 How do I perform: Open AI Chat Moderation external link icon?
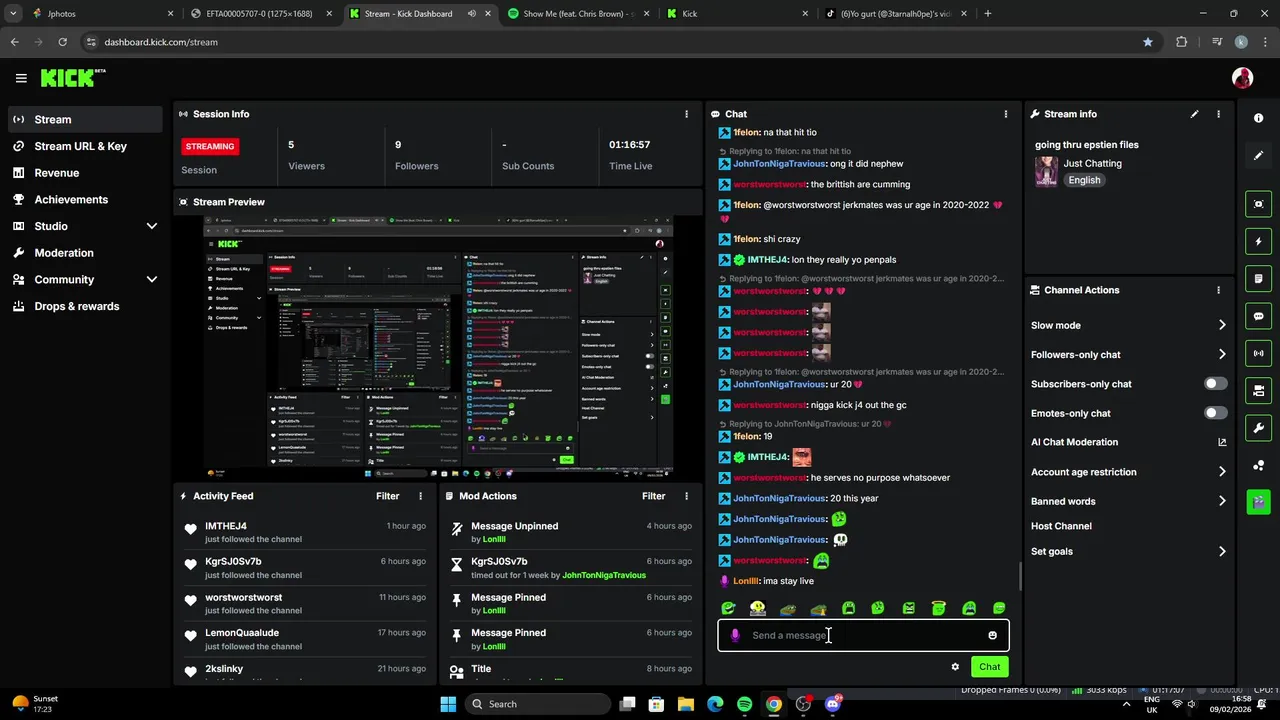click(1222, 442)
